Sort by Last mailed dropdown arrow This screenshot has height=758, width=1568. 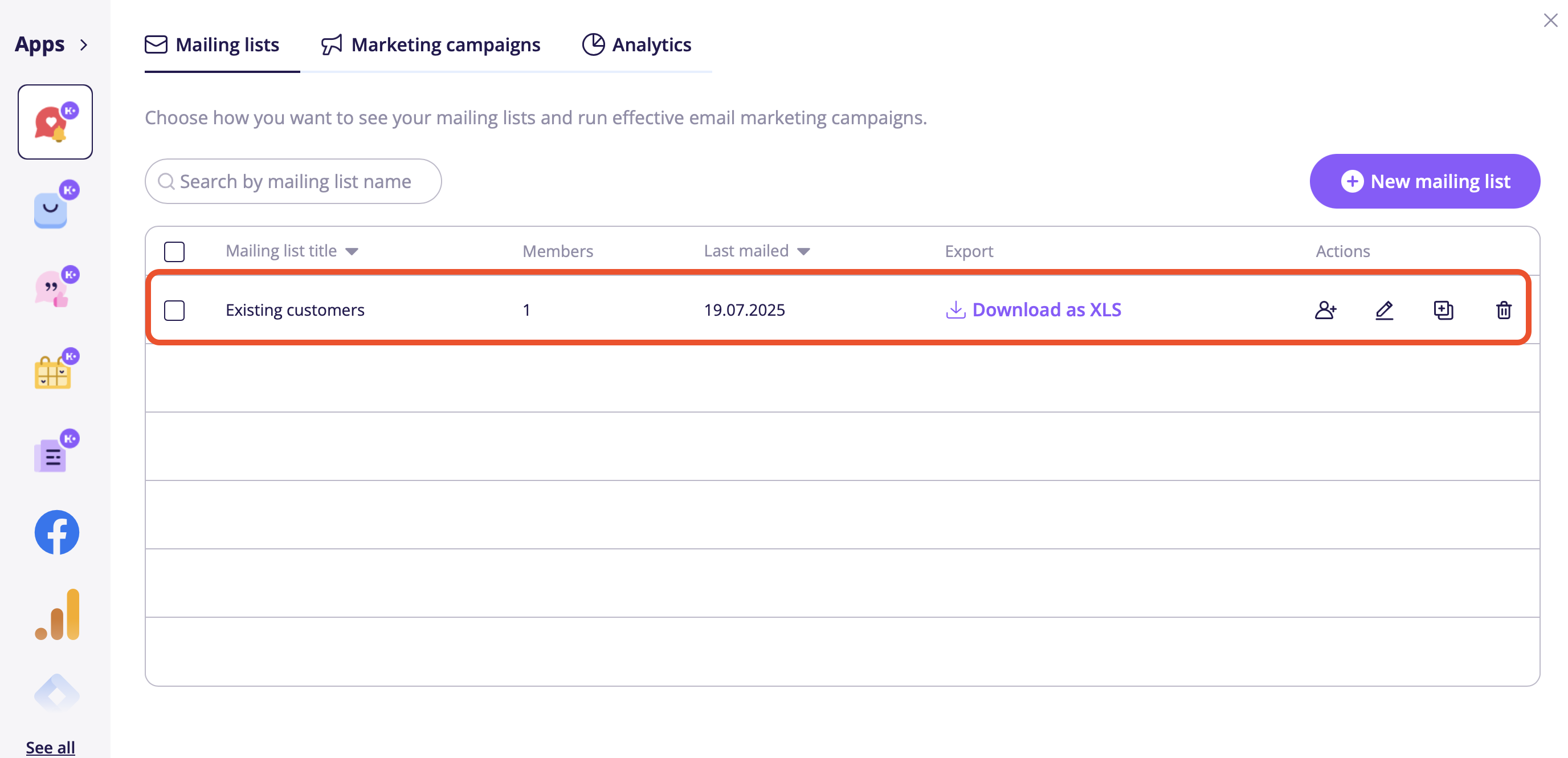pyautogui.click(x=803, y=251)
